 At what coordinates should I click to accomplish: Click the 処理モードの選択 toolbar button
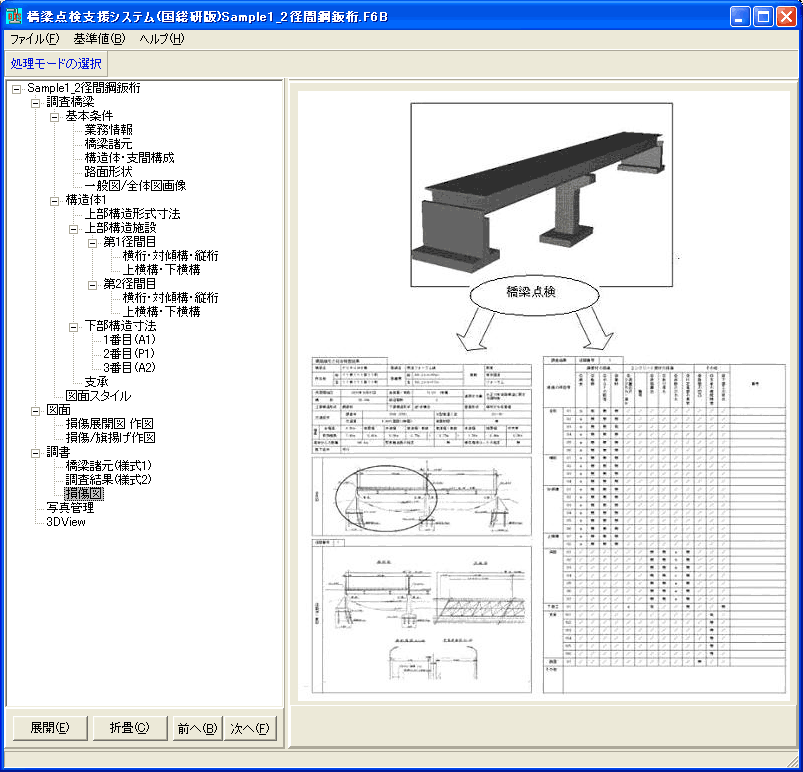[56, 64]
